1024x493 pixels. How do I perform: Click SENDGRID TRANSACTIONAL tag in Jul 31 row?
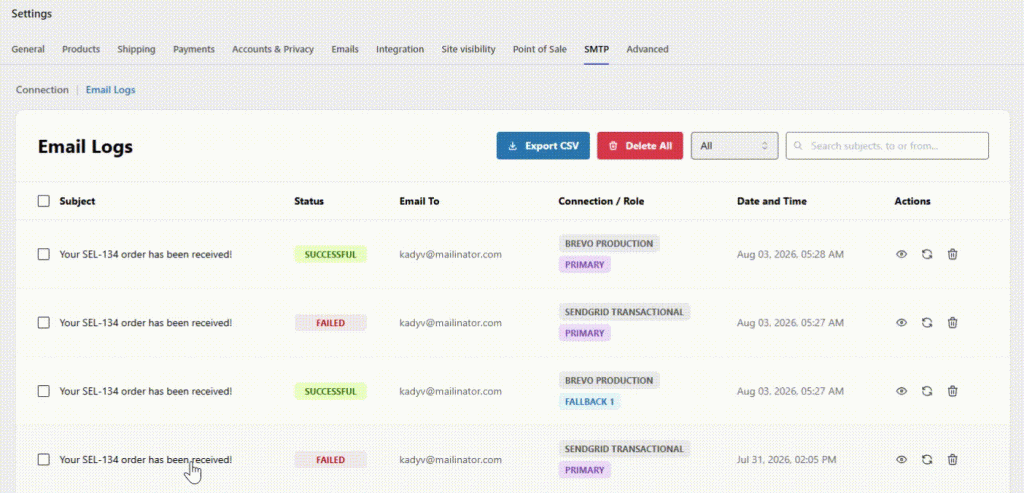[624, 449]
